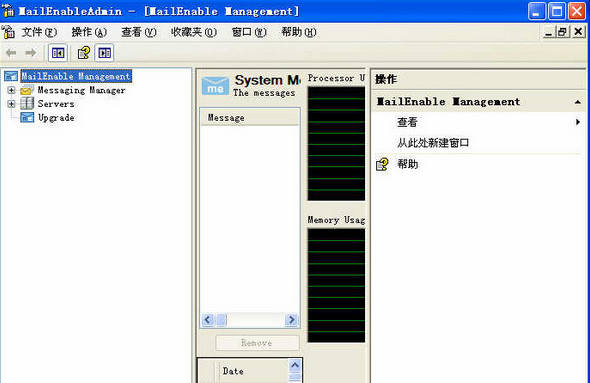Expand the Messaging Manager node

click(x=11, y=90)
